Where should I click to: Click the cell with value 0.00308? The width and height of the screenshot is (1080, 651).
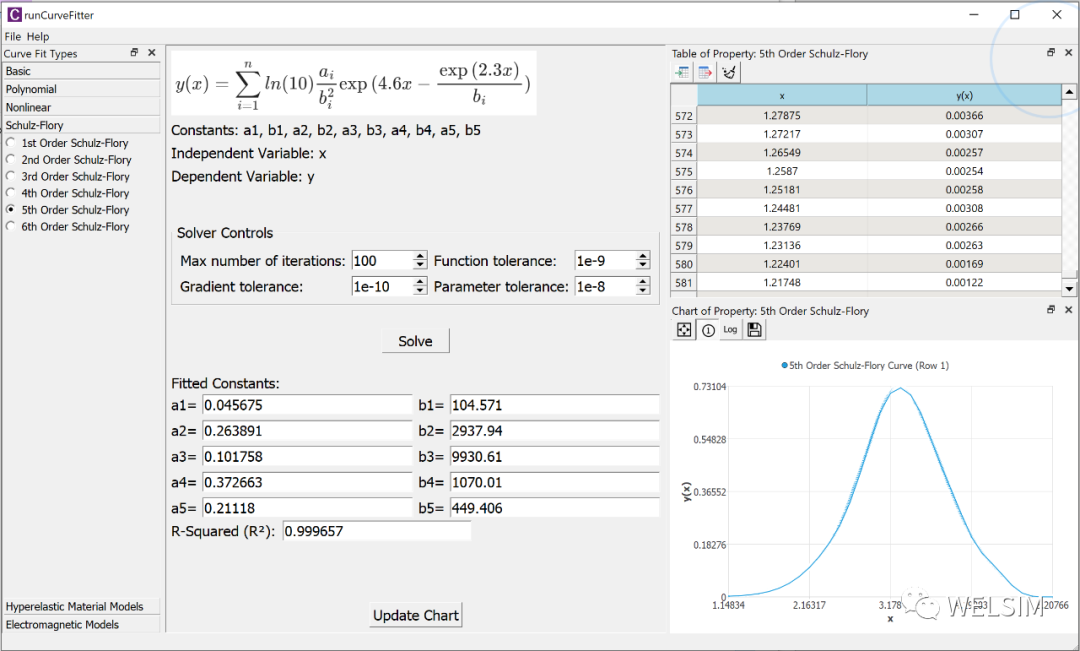[964, 208]
